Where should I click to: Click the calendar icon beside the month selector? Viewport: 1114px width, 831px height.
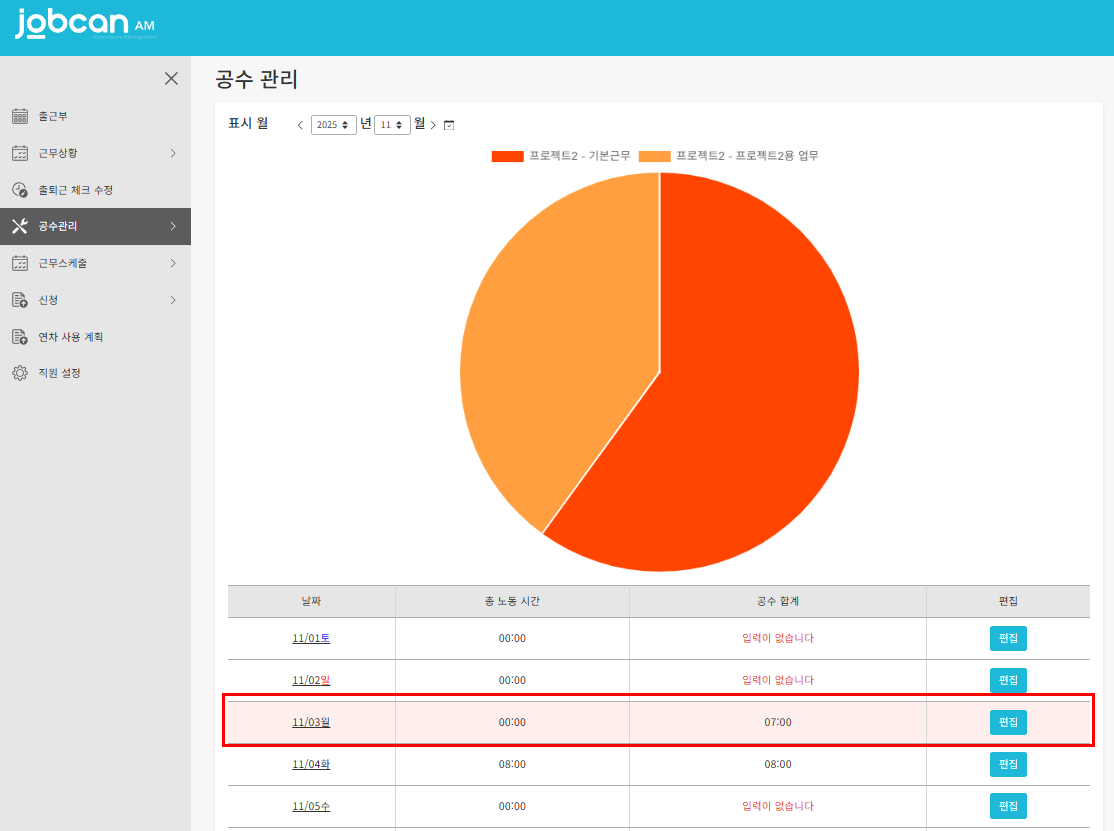449,125
